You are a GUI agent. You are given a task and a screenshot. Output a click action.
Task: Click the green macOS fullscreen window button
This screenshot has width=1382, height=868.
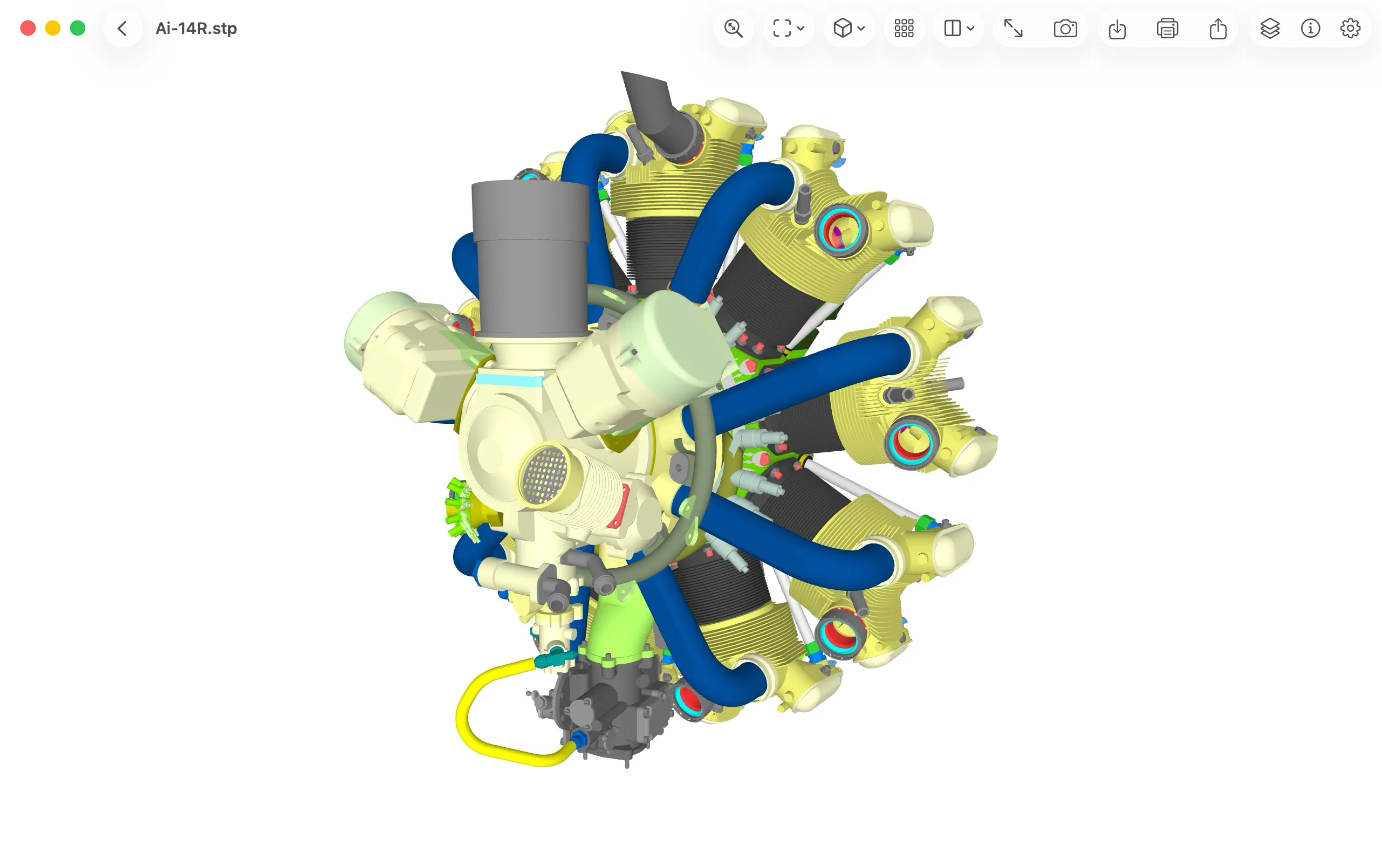[x=78, y=28]
